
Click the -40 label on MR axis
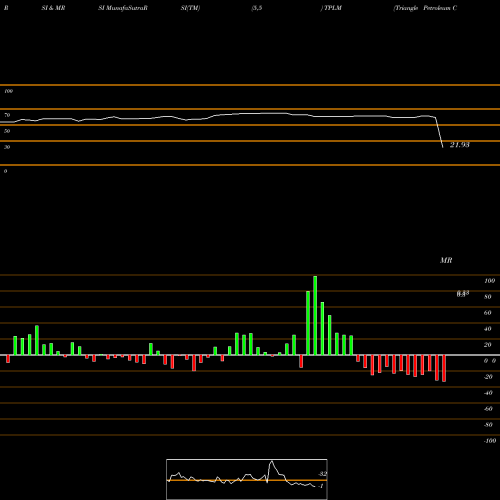click(488, 393)
